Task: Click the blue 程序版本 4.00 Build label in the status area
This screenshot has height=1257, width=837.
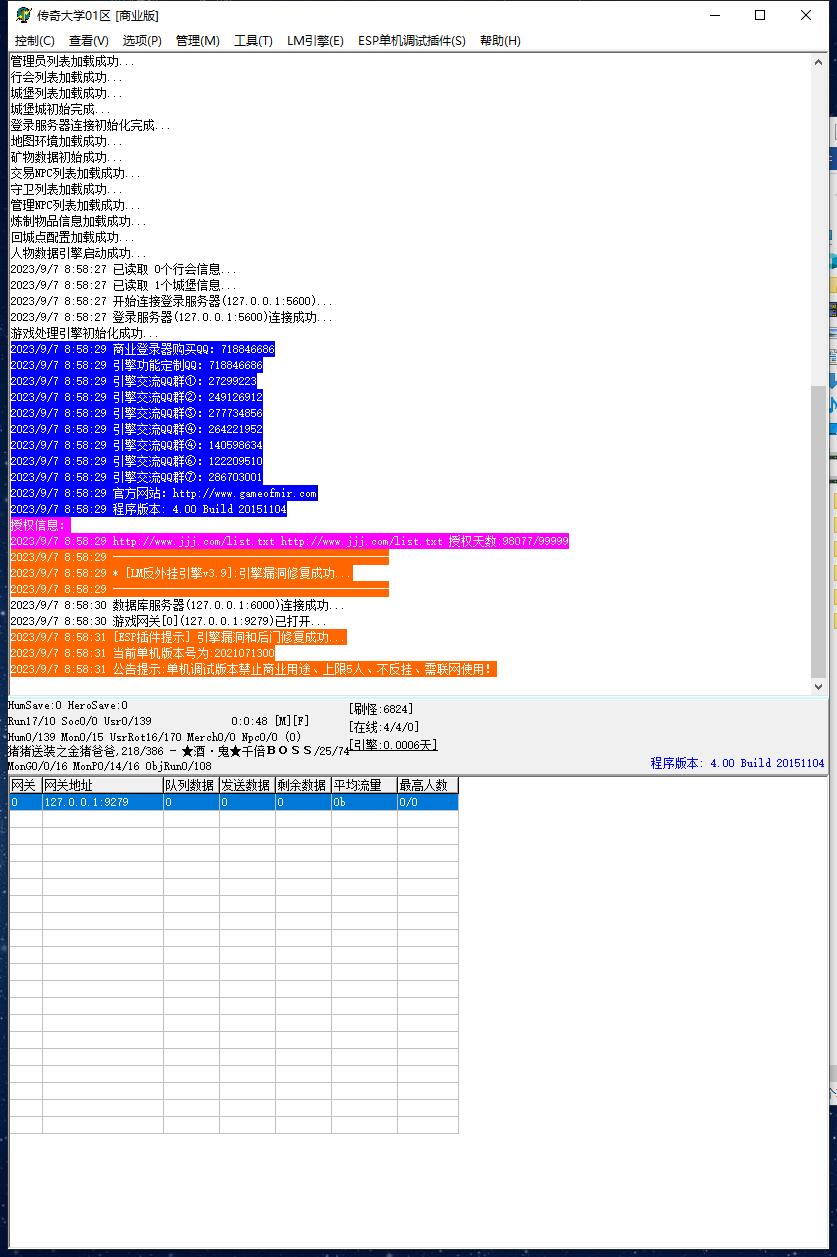Action: point(737,763)
